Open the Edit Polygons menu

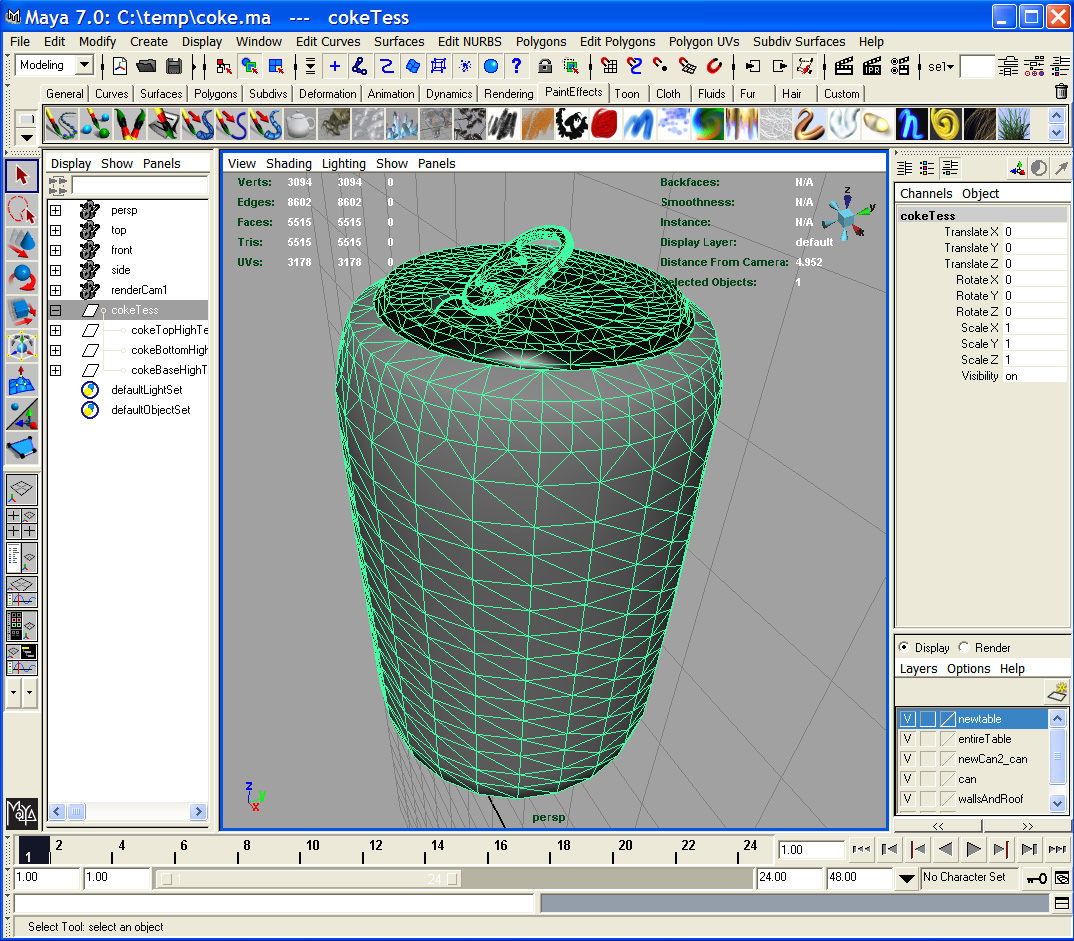[x=617, y=41]
